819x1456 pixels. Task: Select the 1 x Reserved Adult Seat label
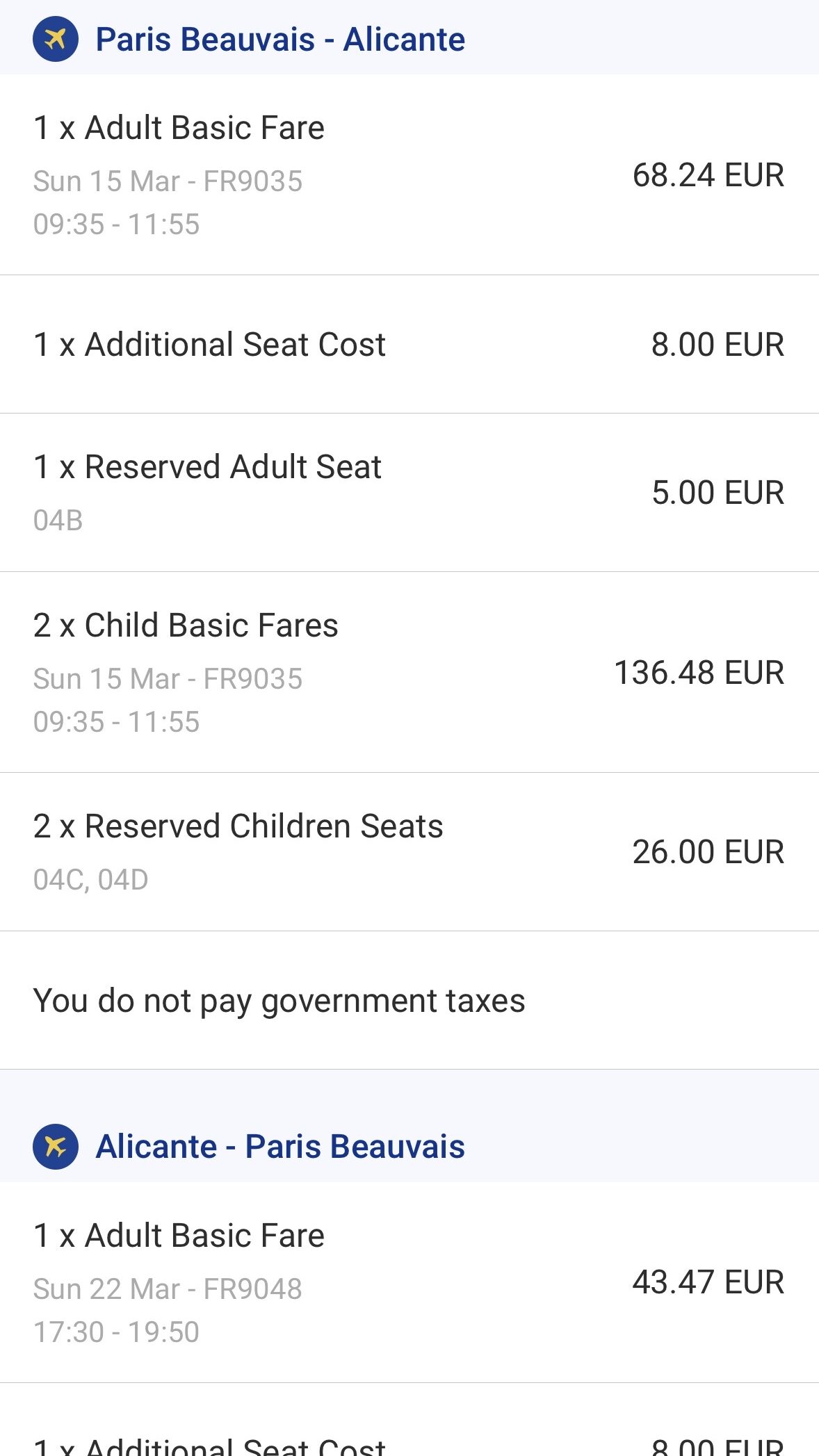pyautogui.click(x=207, y=467)
